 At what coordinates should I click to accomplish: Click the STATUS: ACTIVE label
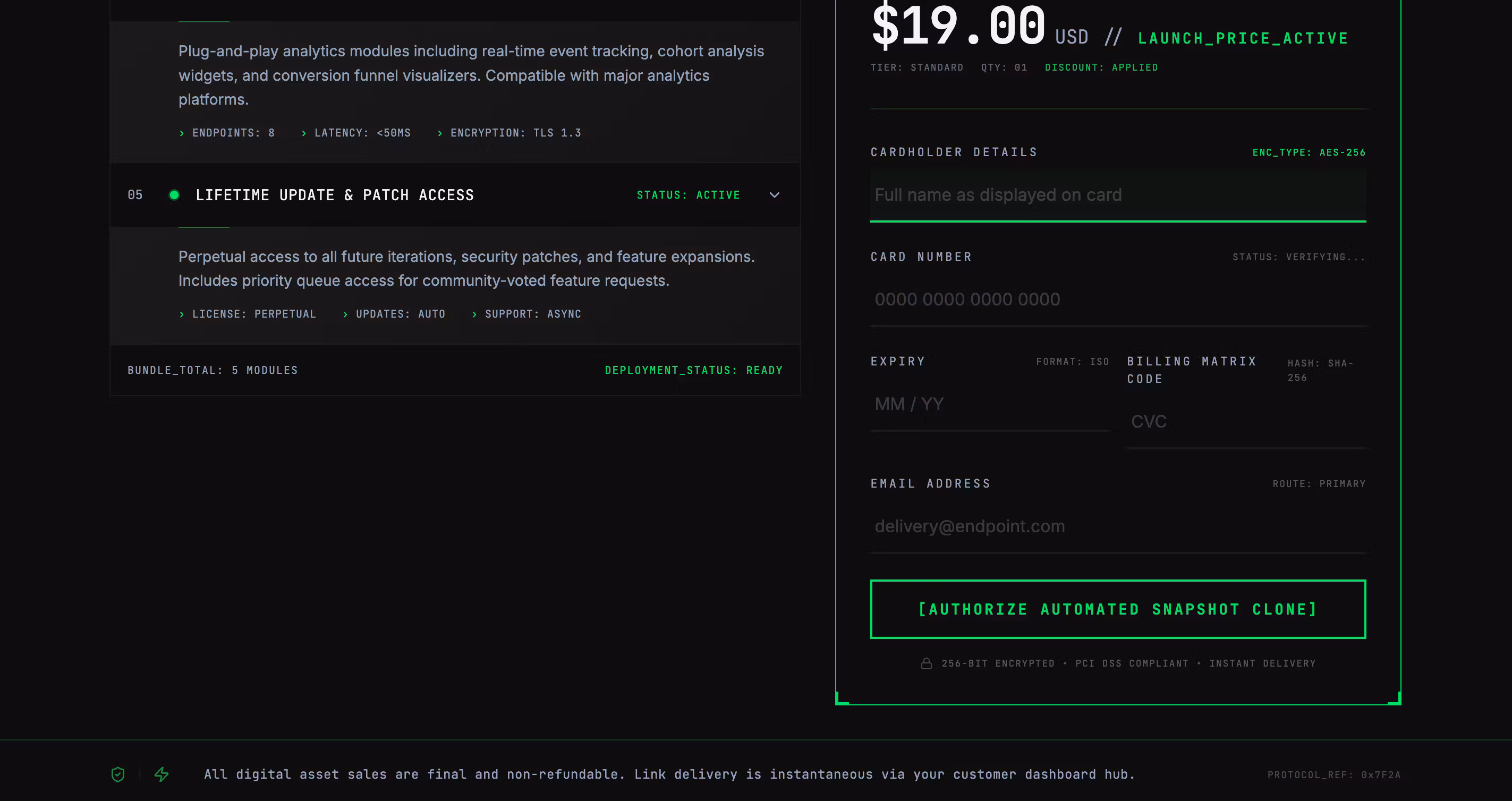tap(688, 195)
